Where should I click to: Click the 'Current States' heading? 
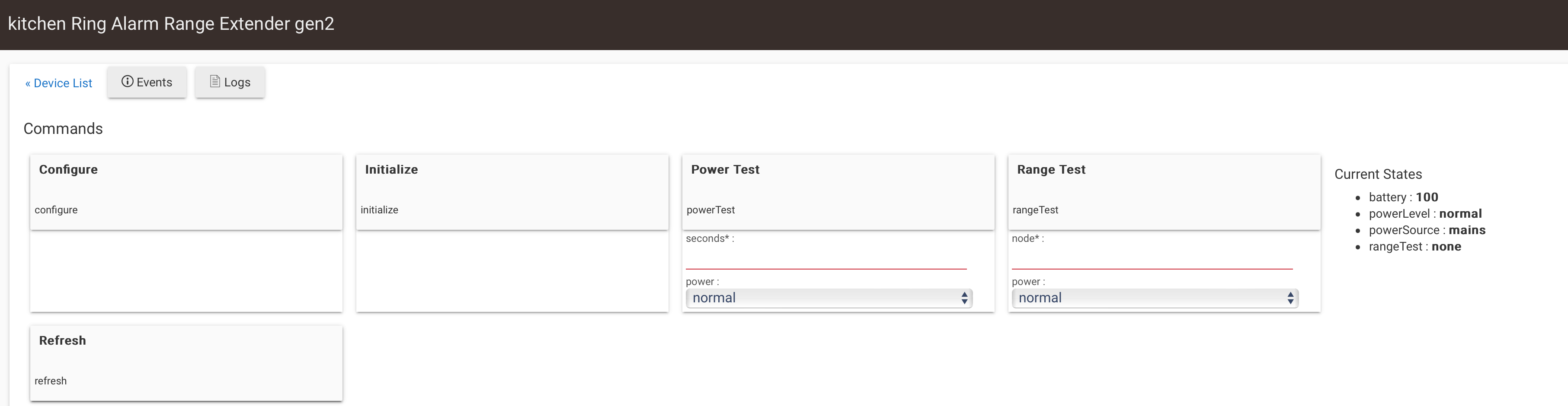pyautogui.click(x=1378, y=174)
